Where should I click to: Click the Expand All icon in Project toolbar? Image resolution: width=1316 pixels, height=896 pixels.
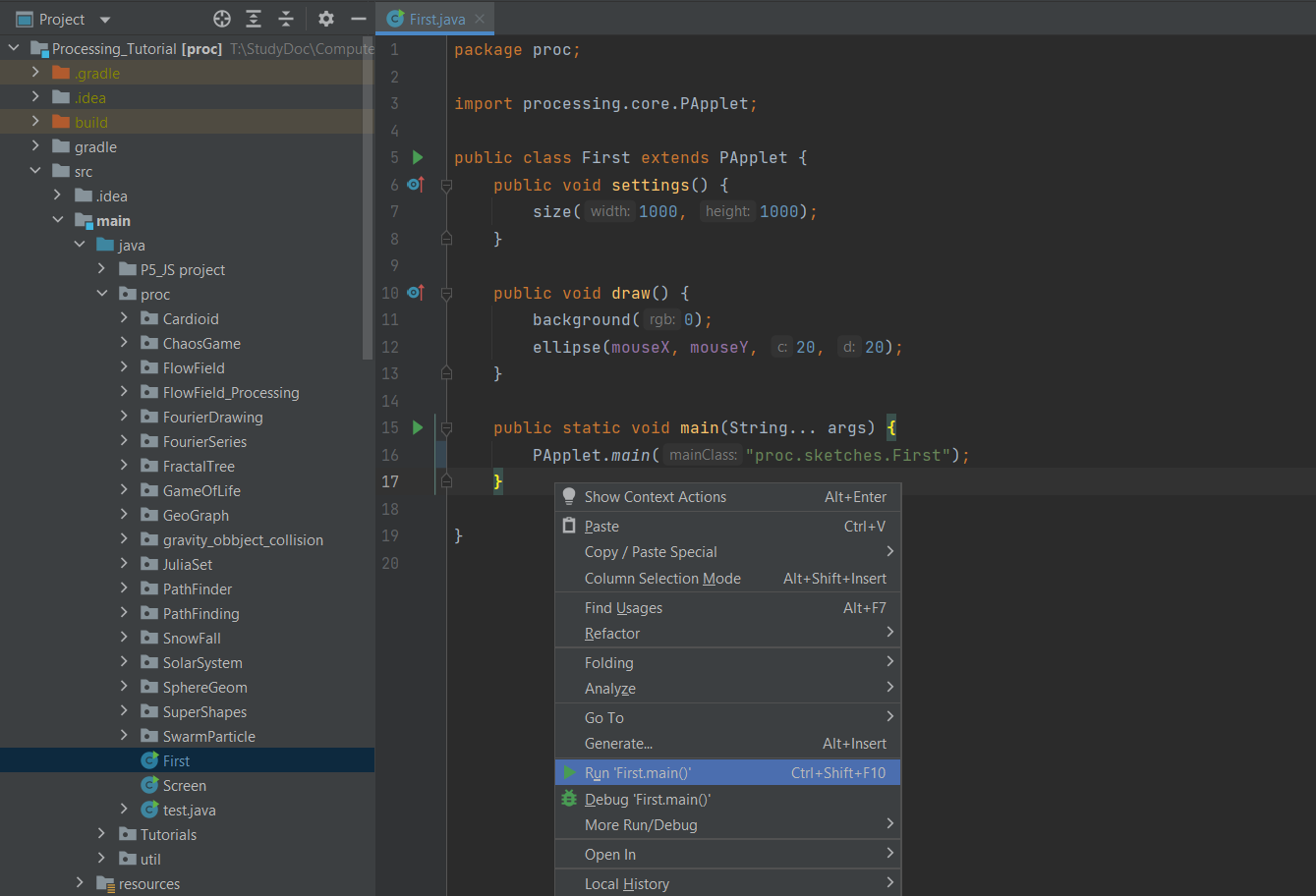pyautogui.click(x=254, y=19)
